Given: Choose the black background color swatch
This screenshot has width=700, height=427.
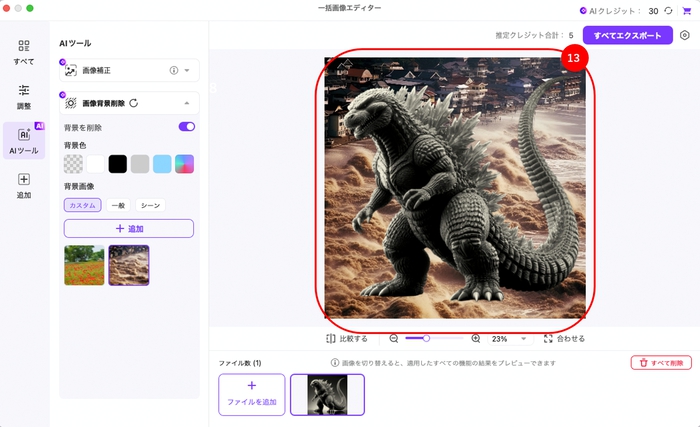Looking at the screenshot, I should coord(118,164).
